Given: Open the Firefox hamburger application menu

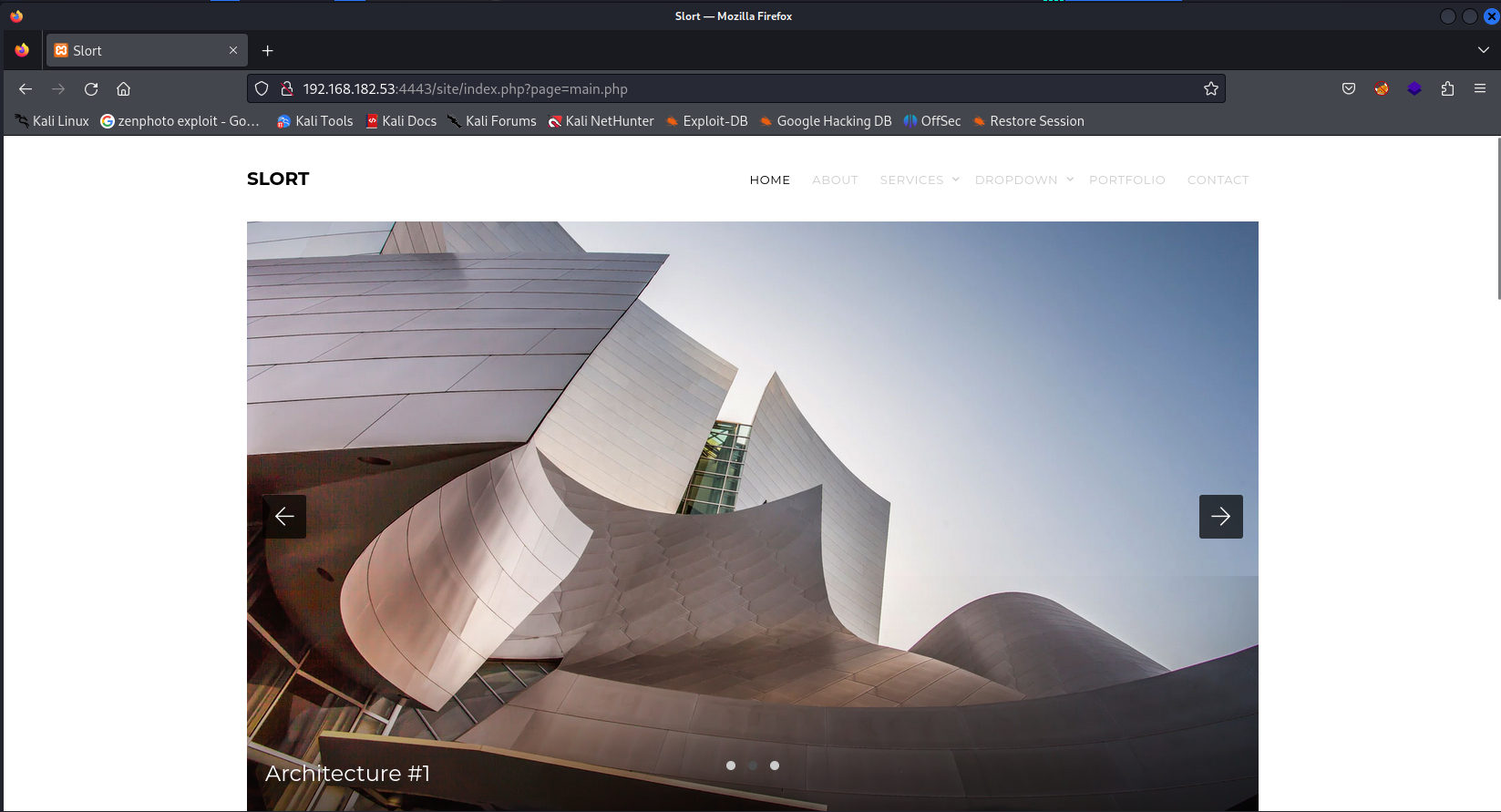Looking at the screenshot, I should [x=1480, y=89].
